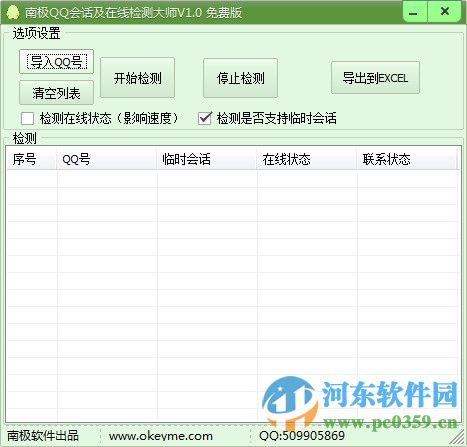
Task: Uncheck 检测是否支持临时会话 option
Action: [205, 118]
